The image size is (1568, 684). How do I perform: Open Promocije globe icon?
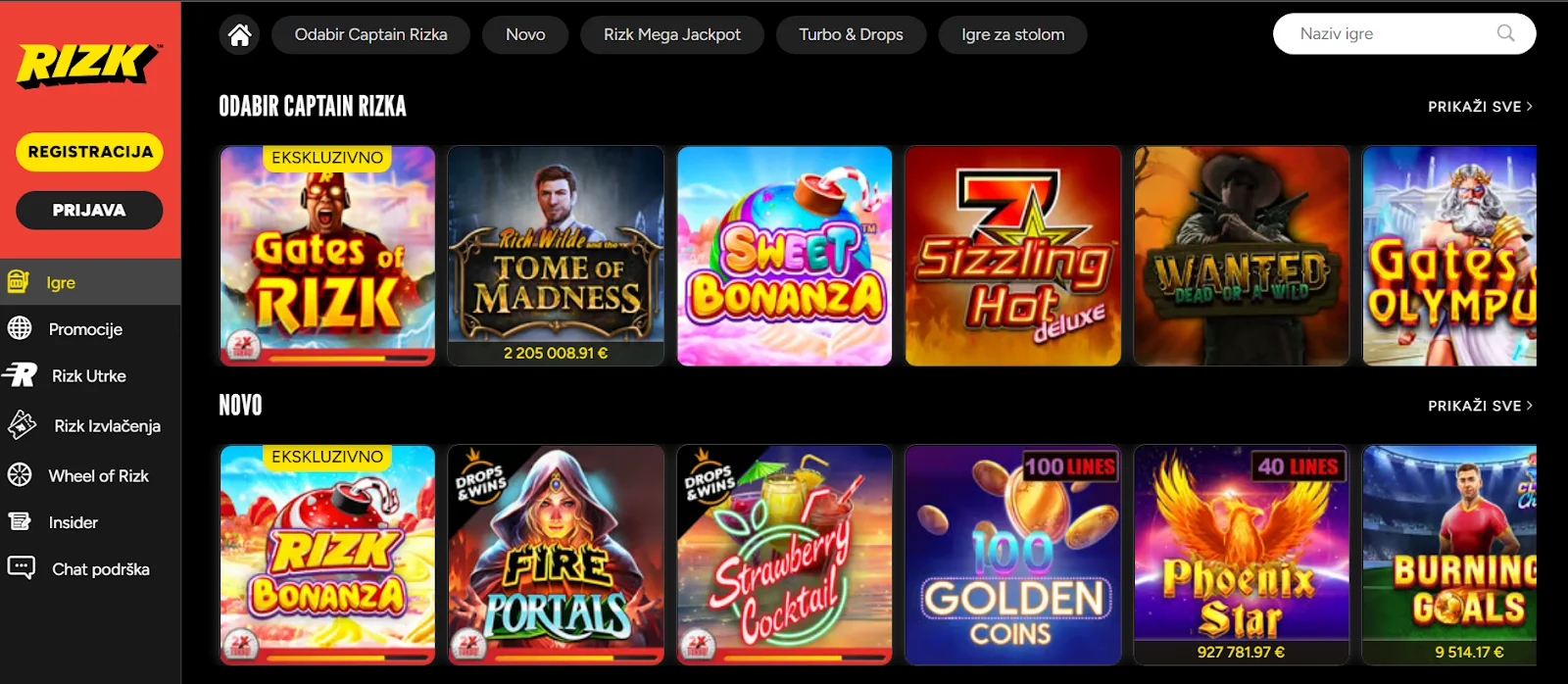20,328
